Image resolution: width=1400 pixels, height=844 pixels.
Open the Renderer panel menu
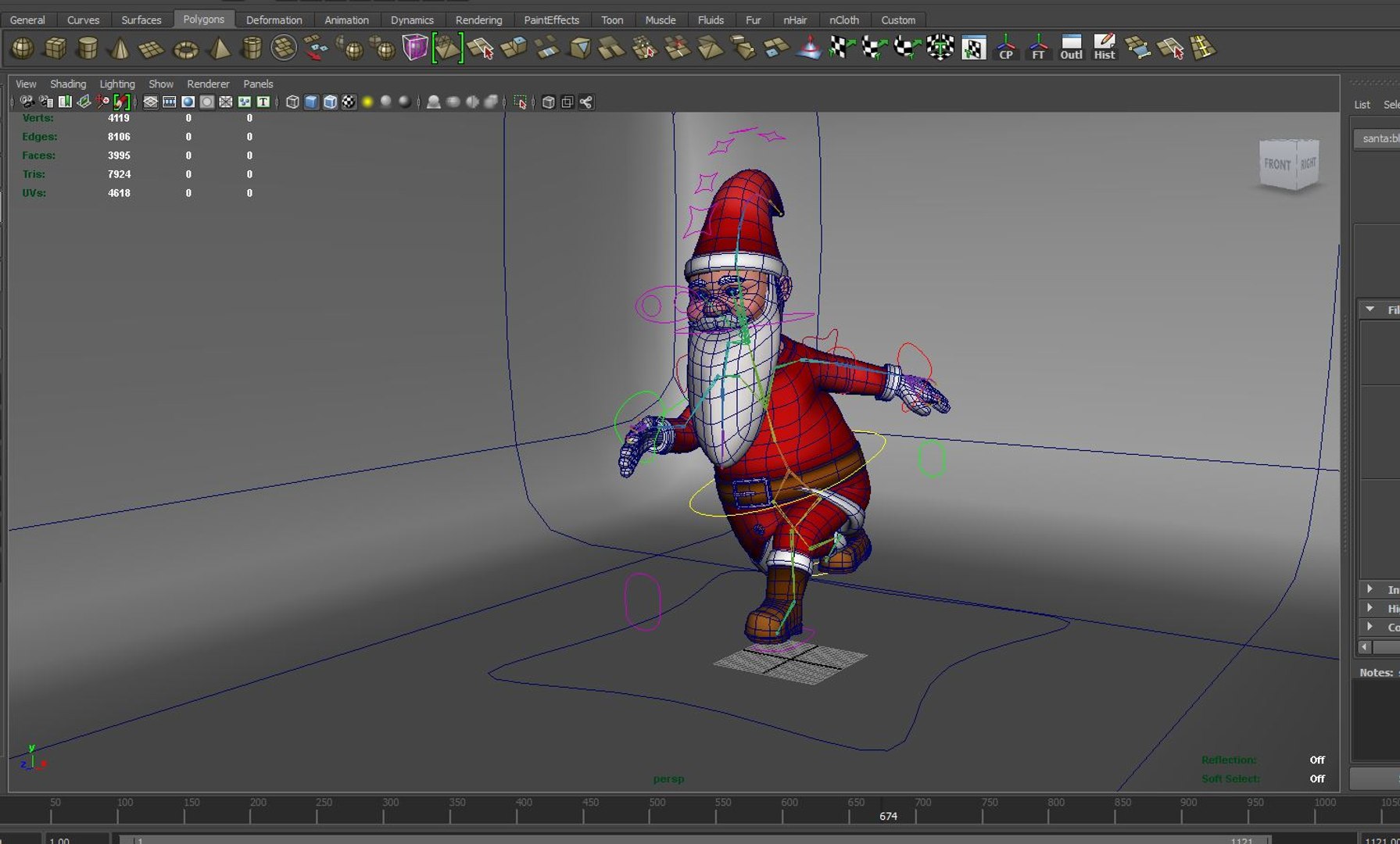point(208,84)
